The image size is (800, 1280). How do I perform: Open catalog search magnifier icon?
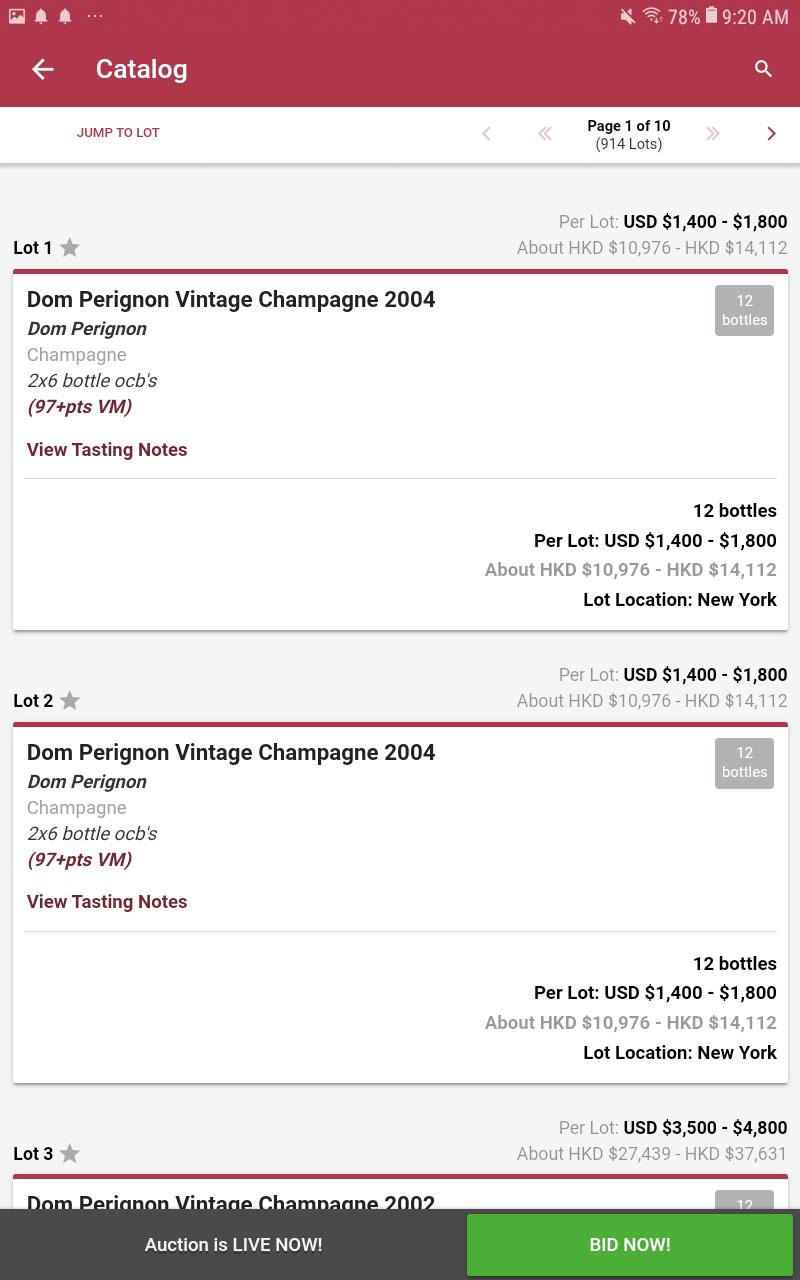(763, 69)
